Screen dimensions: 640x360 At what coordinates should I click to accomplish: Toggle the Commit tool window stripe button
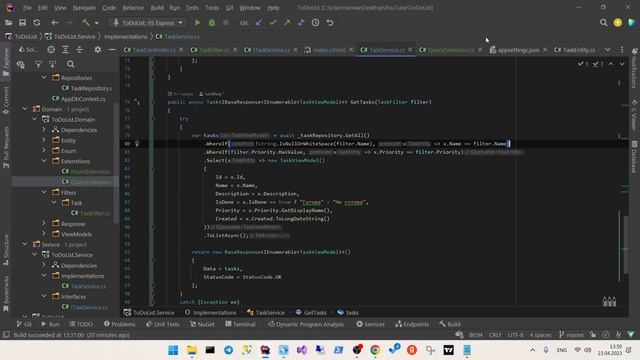(x=6, y=100)
